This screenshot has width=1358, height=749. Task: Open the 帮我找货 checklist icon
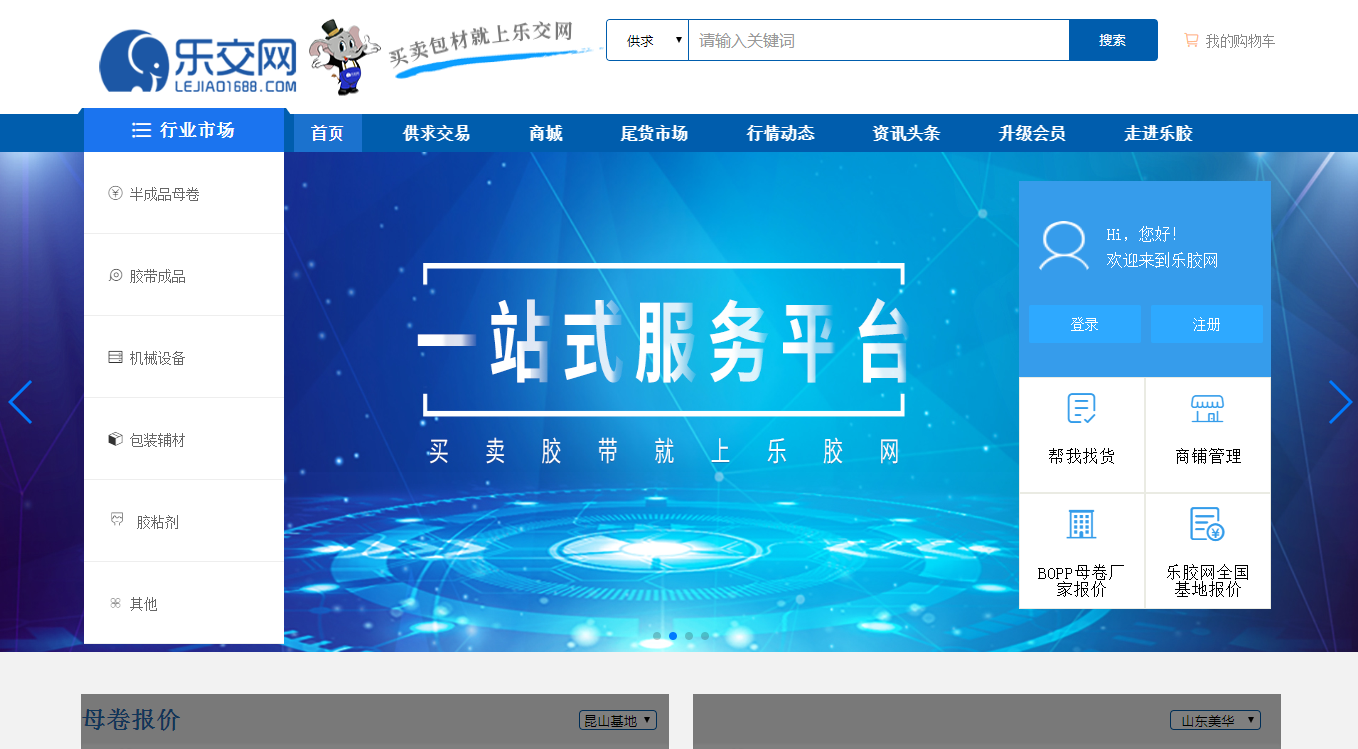1082,408
